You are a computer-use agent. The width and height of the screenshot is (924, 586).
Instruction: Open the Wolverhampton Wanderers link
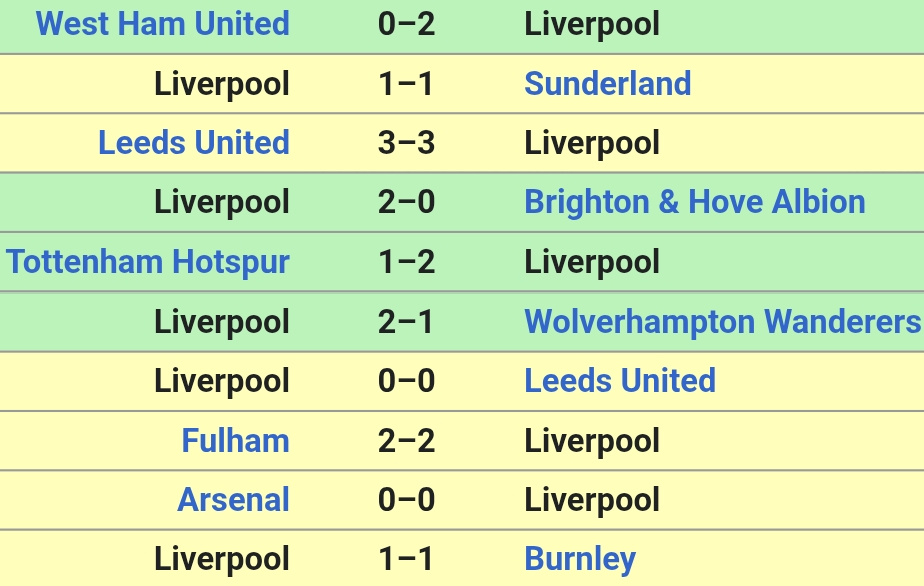(x=722, y=321)
